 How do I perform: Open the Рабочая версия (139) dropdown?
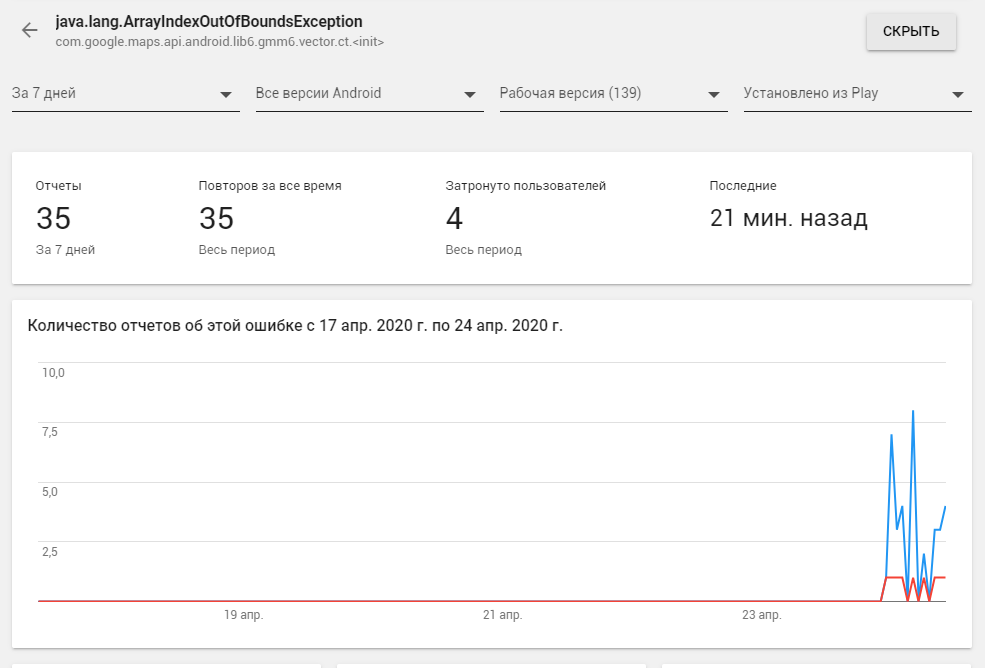(613, 94)
